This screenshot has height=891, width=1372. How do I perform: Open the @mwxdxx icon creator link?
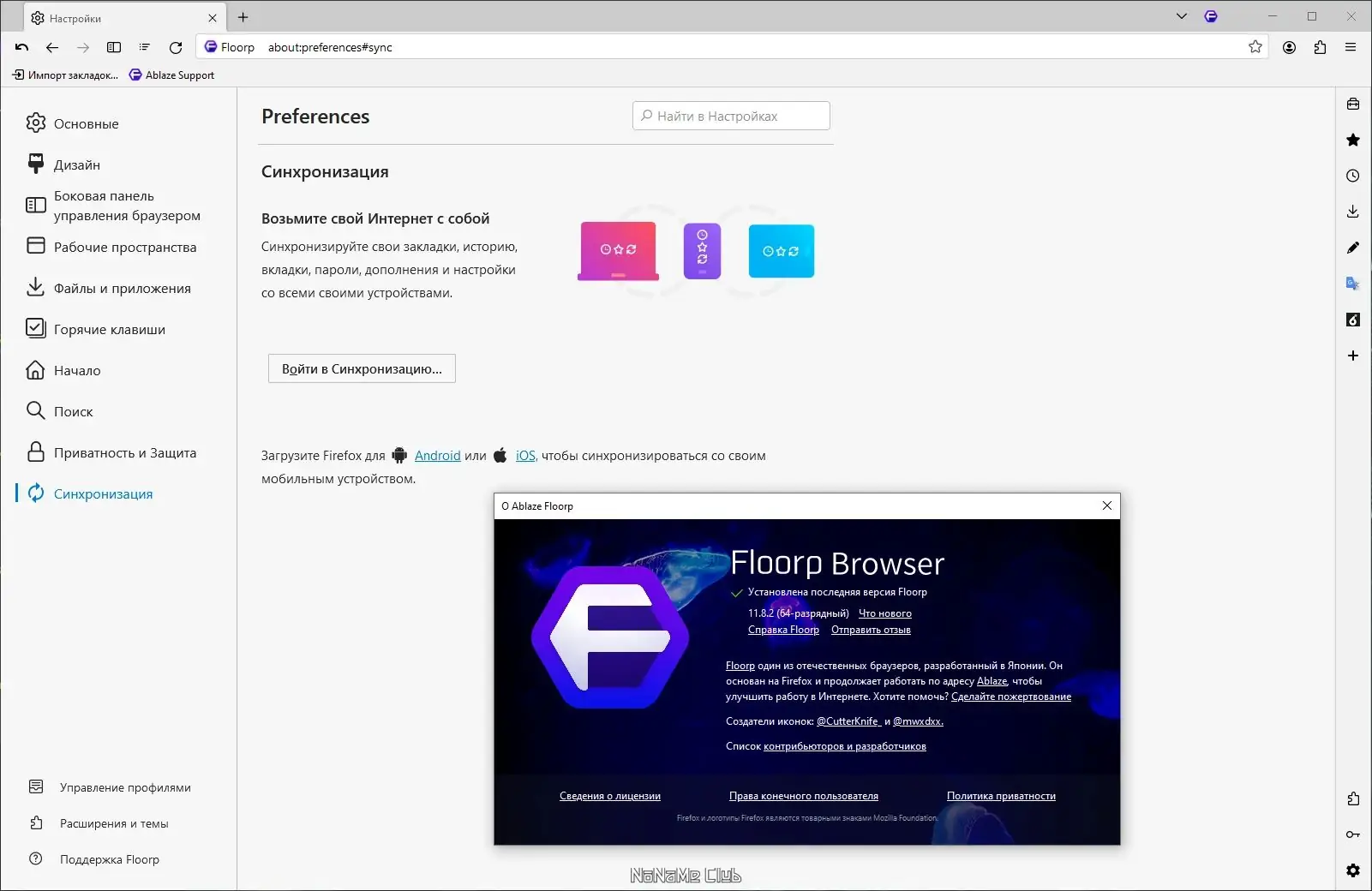pos(918,721)
